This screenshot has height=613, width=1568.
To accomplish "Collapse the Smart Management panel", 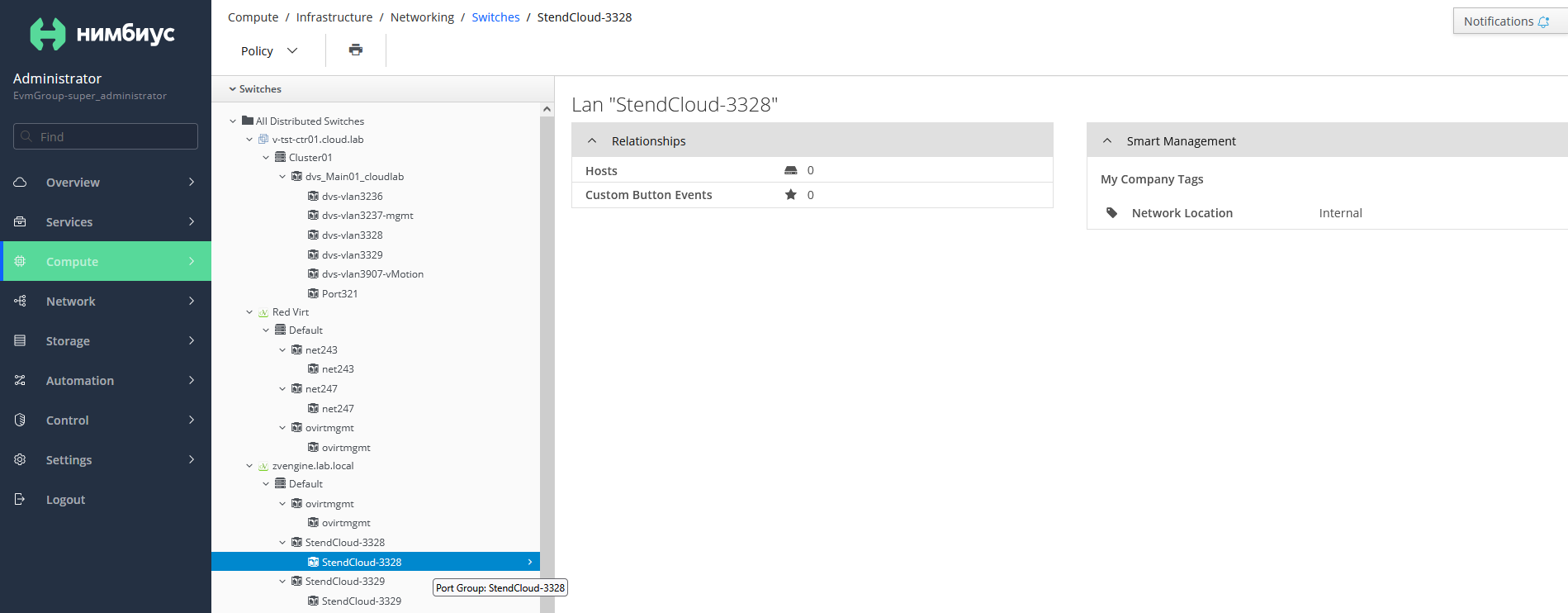I will coord(1107,141).
